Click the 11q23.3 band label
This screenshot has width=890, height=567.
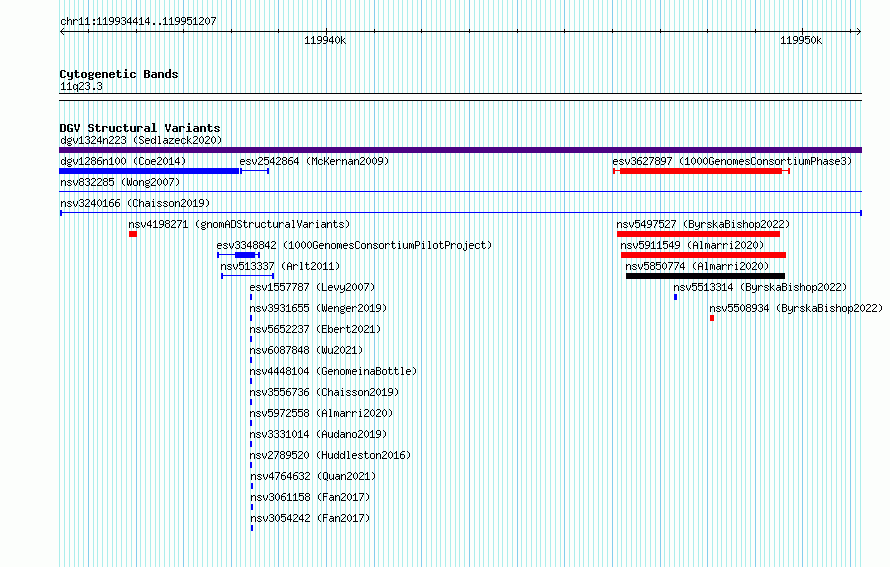point(81,86)
